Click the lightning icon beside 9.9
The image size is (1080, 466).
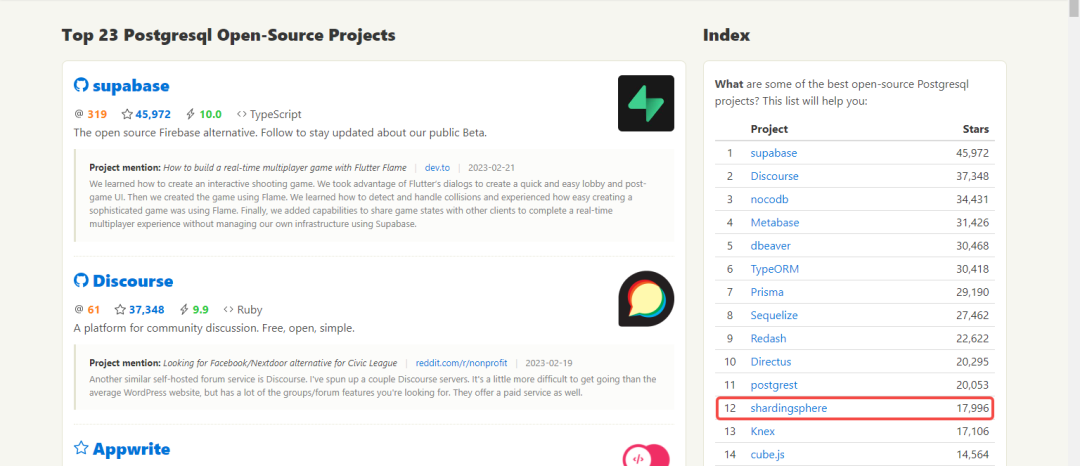click(x=184, y=310)
